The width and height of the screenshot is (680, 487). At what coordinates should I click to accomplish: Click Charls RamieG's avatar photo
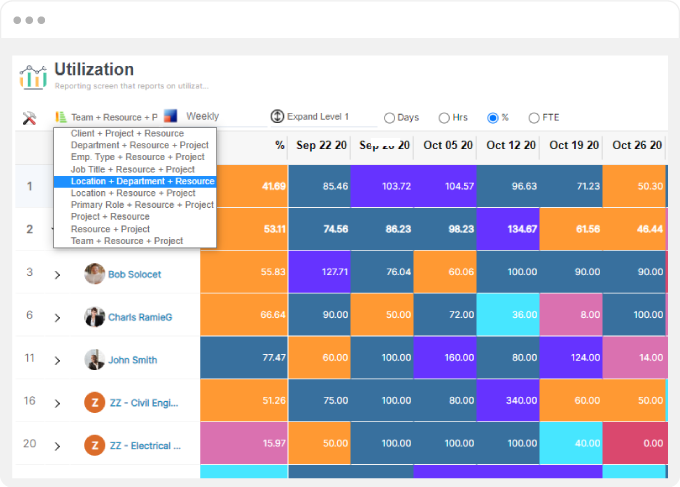coord(94,317)
